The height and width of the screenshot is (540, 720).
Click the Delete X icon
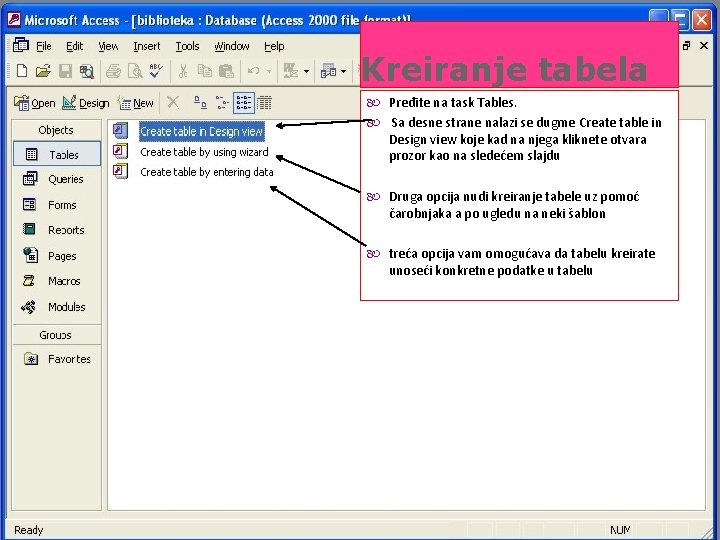(173, 102)
